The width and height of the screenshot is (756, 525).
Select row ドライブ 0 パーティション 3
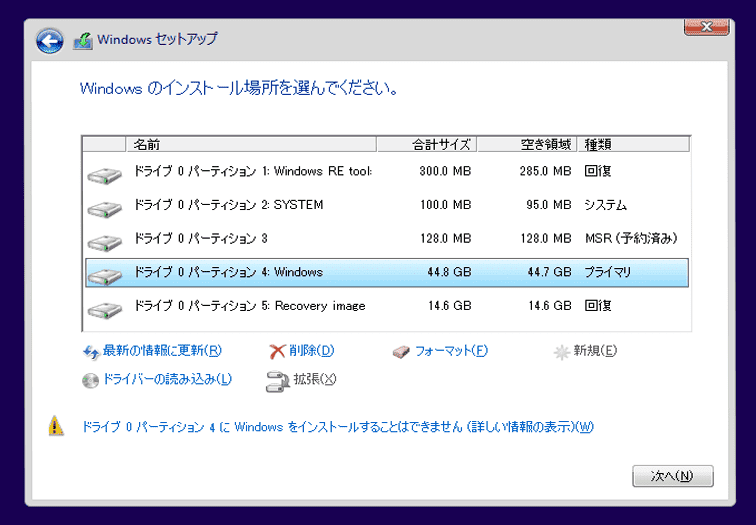(x=387, y=239)
